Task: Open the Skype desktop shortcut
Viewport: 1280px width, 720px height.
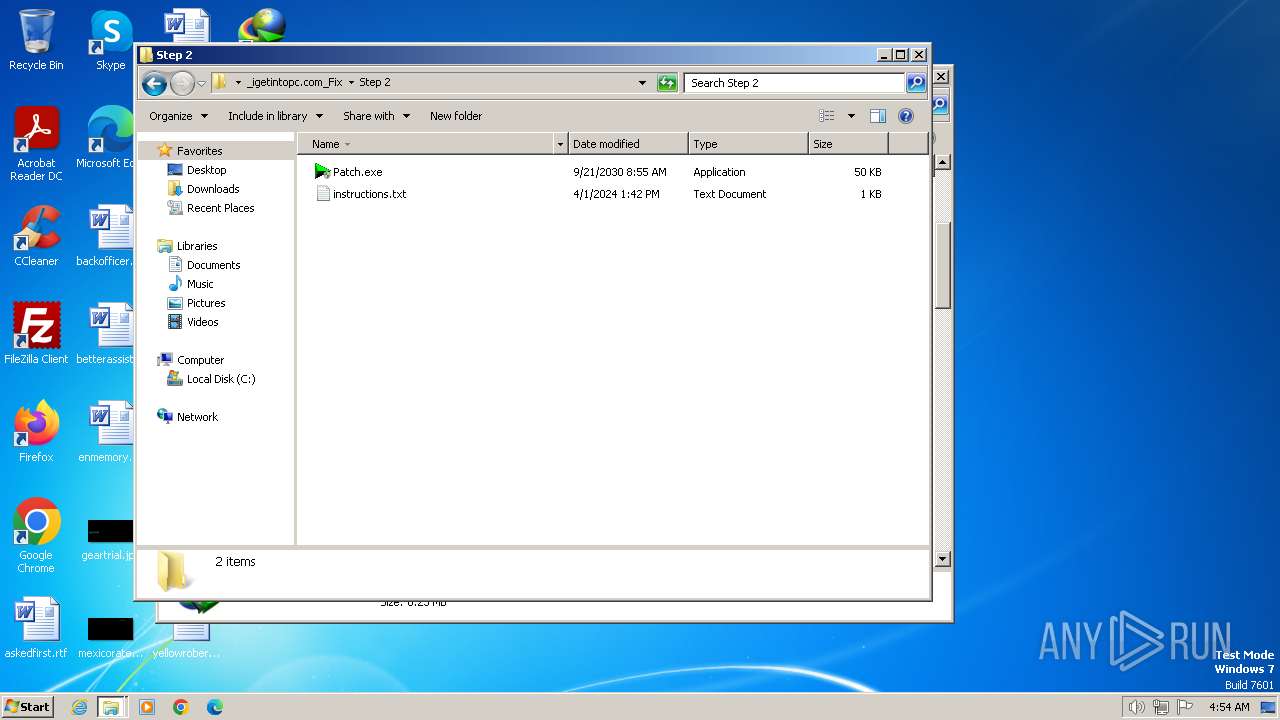Action: coord(110,41)
